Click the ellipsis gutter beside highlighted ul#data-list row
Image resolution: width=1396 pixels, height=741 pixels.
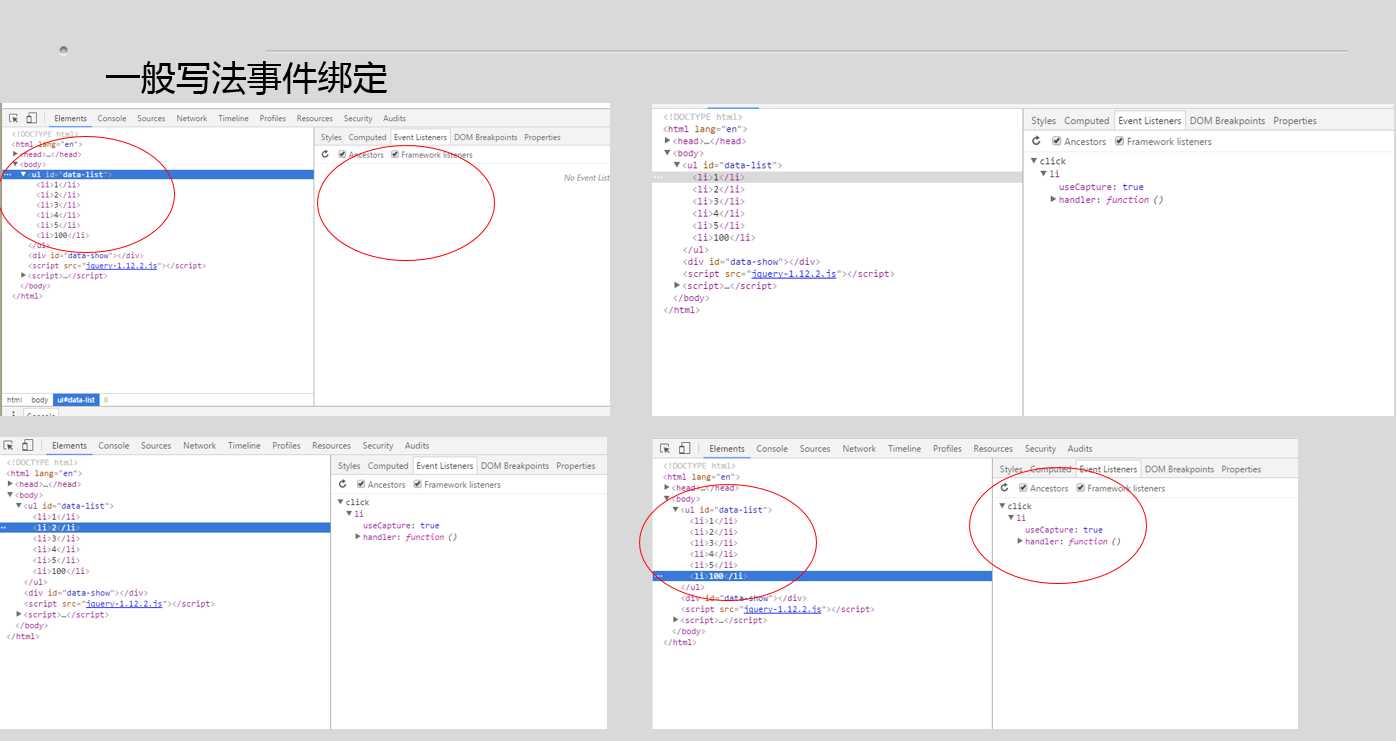(7, 174)
